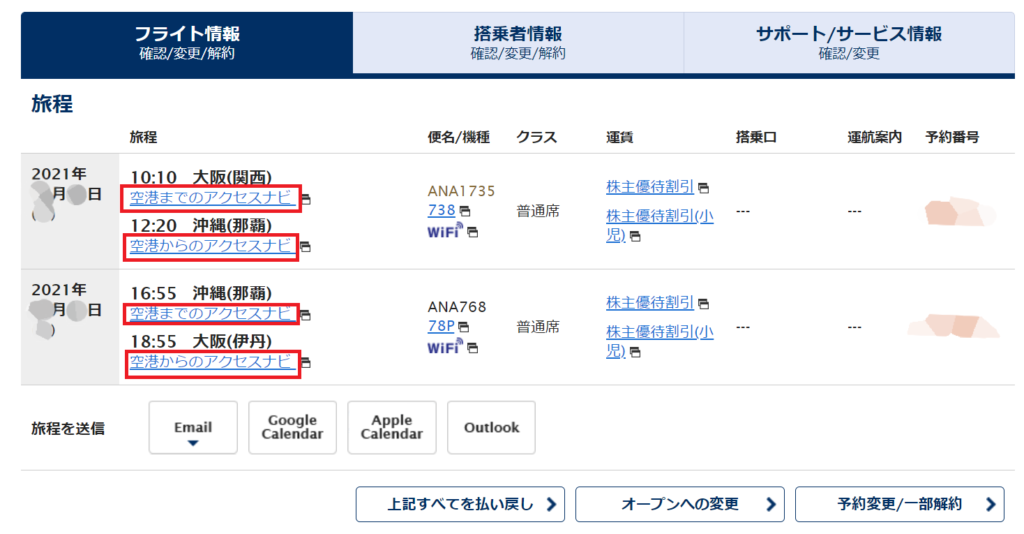Click the WiFi icon for flight ANA1735
The height and width of the screenshot is (534, 1024).
point(444,231)
